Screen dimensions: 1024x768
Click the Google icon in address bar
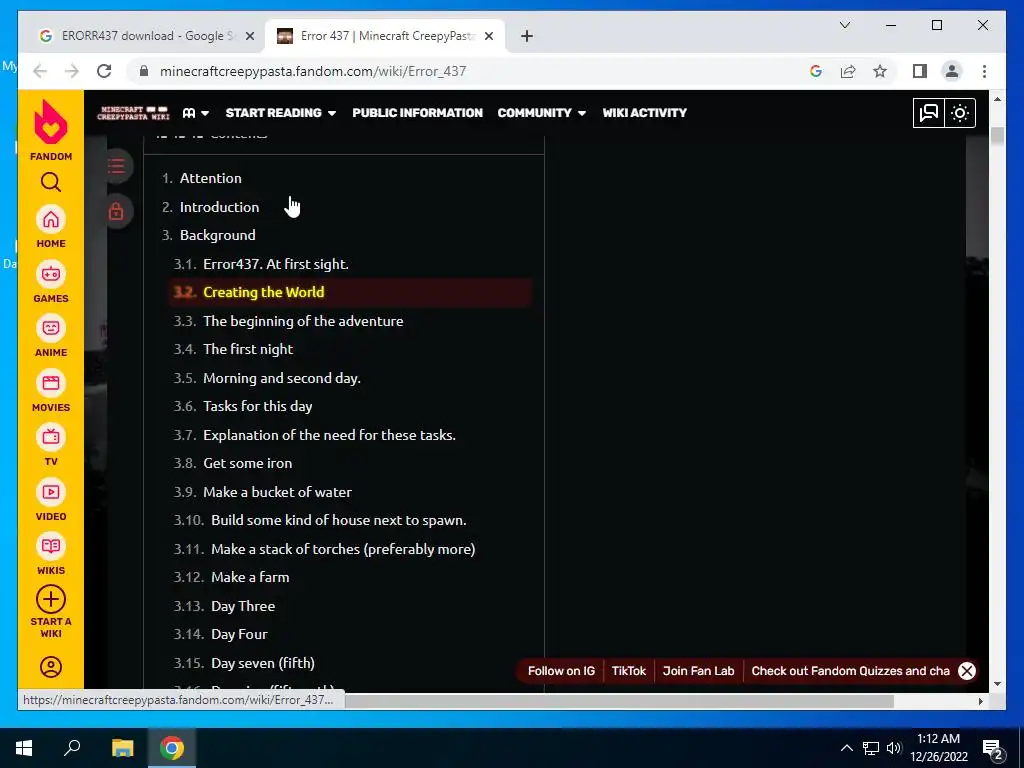(x=816, y=71)
